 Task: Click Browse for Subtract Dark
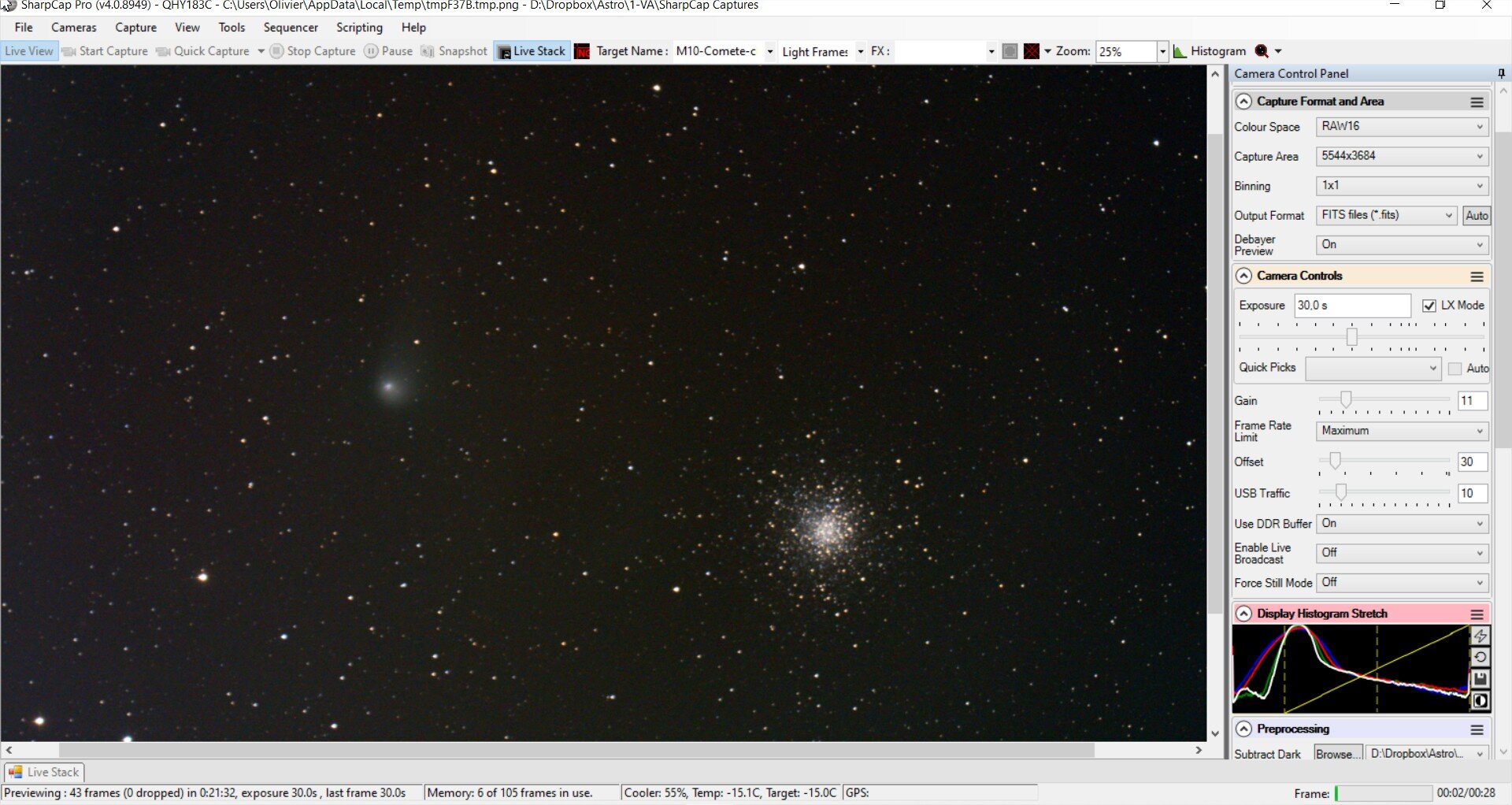coord(1337,754)
